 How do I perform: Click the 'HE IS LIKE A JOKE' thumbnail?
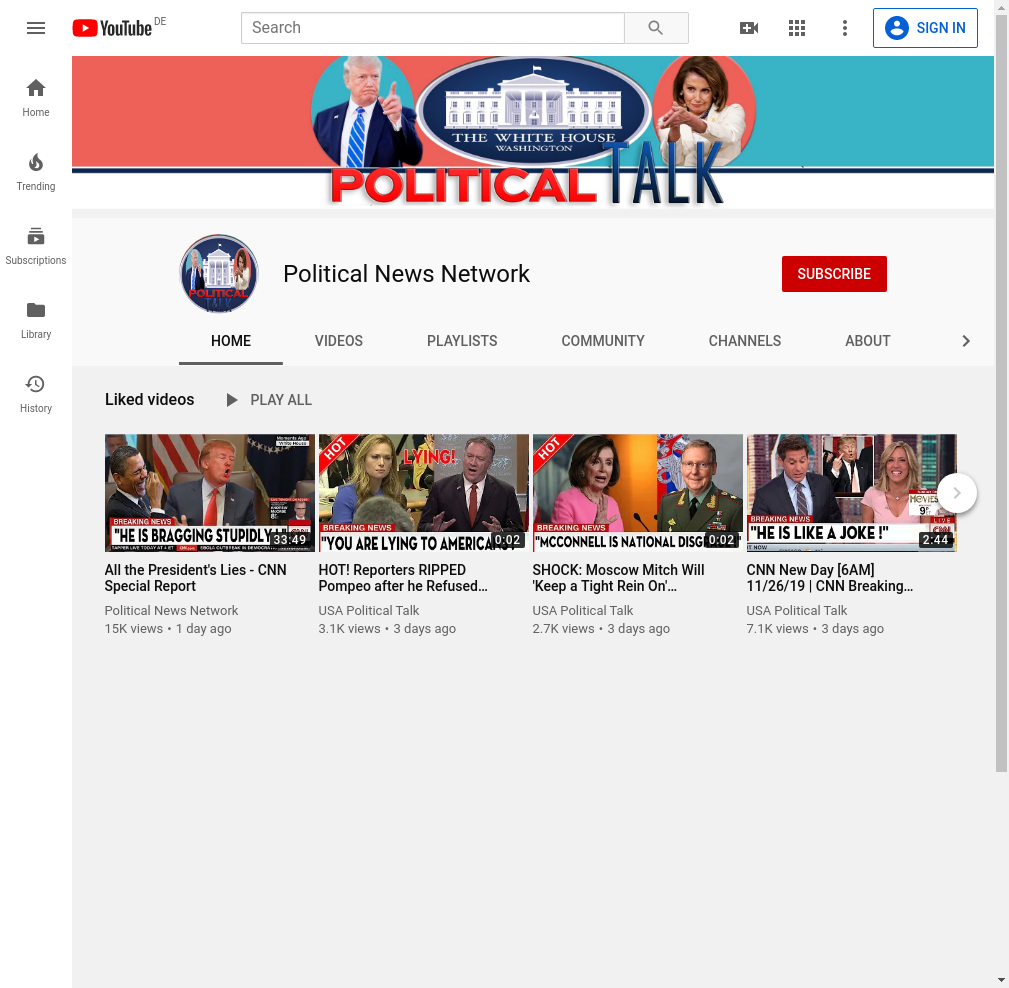[851, 493]
